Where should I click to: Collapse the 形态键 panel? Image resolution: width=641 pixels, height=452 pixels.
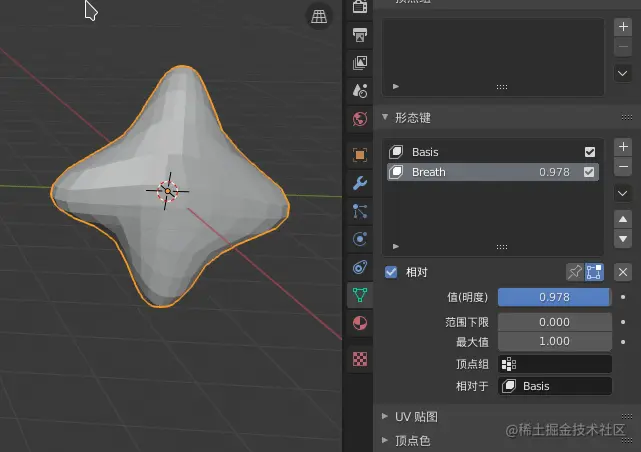[x=385, y=117]
